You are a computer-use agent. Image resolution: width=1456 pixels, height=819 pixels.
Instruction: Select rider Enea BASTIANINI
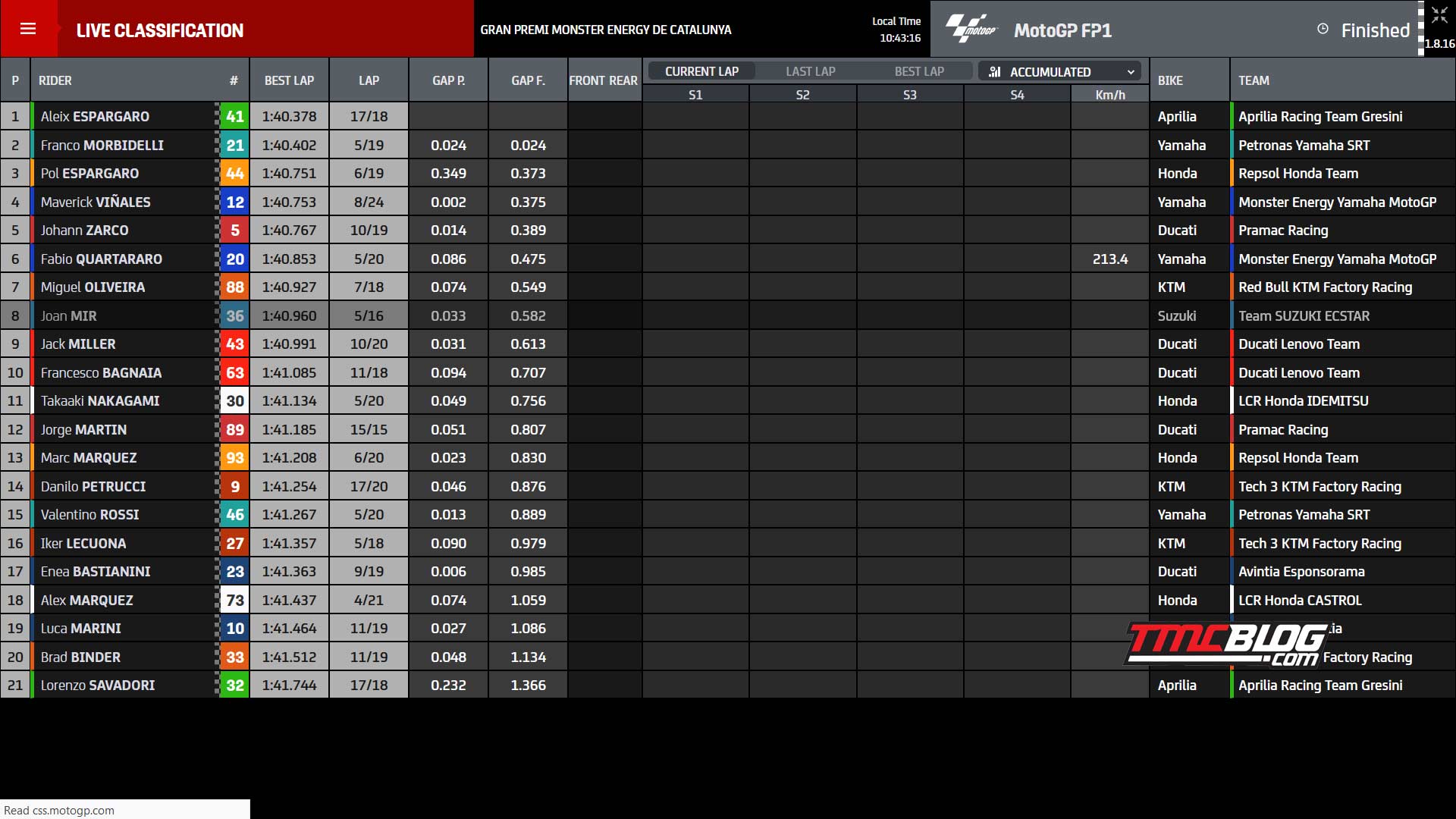[96, 572]
